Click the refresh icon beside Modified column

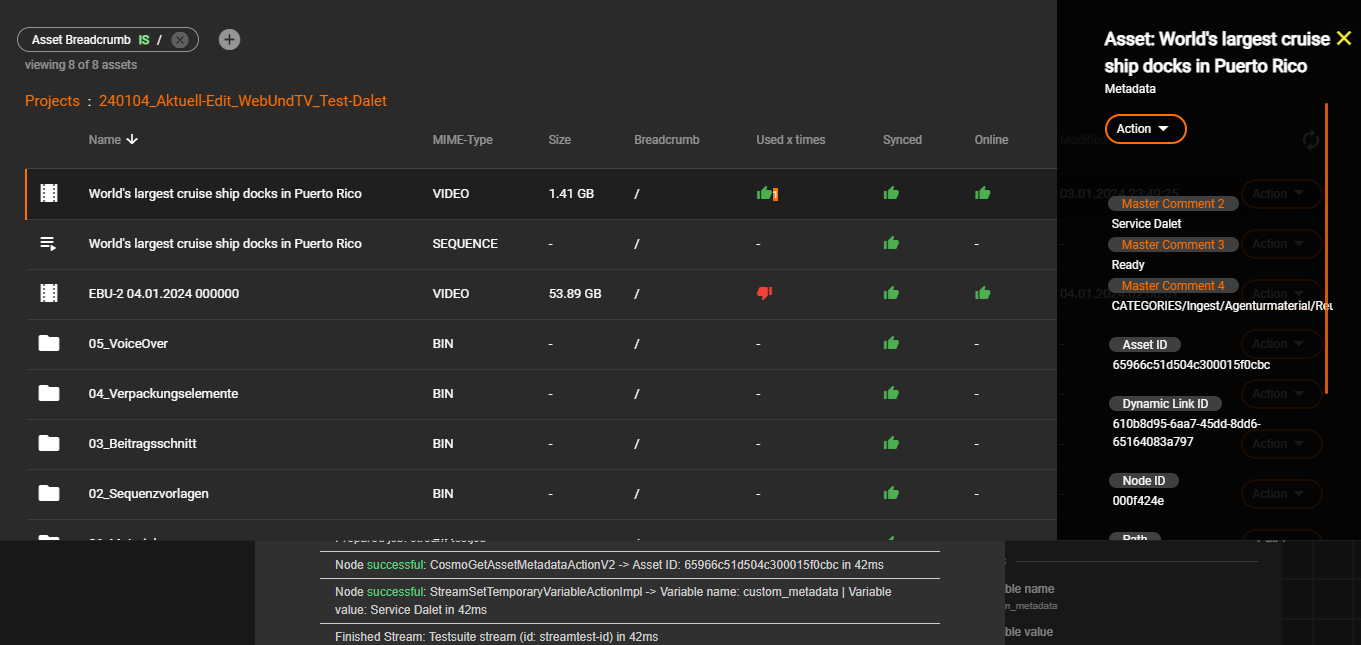click(1310, 140)
